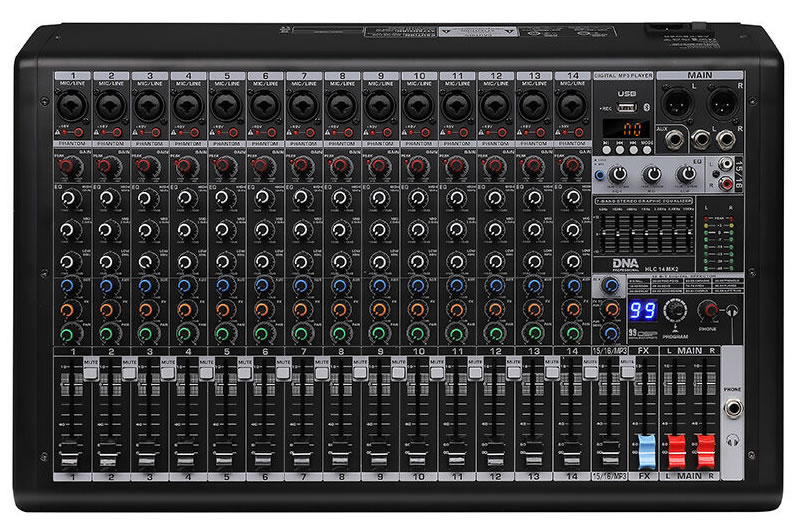The height and width of the screenshot is (520, 796).
Task: Mute channel 1
Action: click(91, 373)
